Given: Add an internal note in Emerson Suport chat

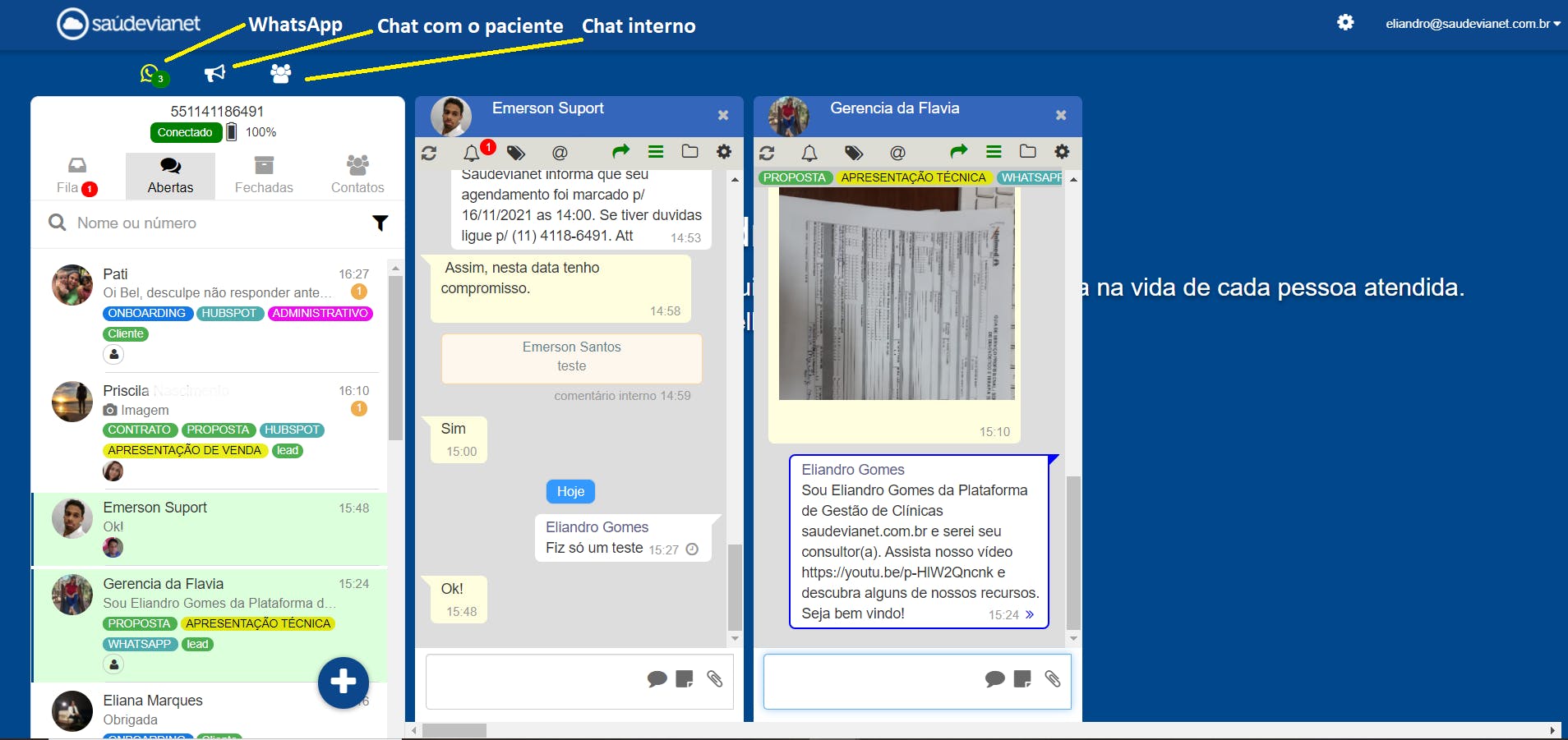Looking at the screenshot, I should pyautogui.click(x=684, y=679).
